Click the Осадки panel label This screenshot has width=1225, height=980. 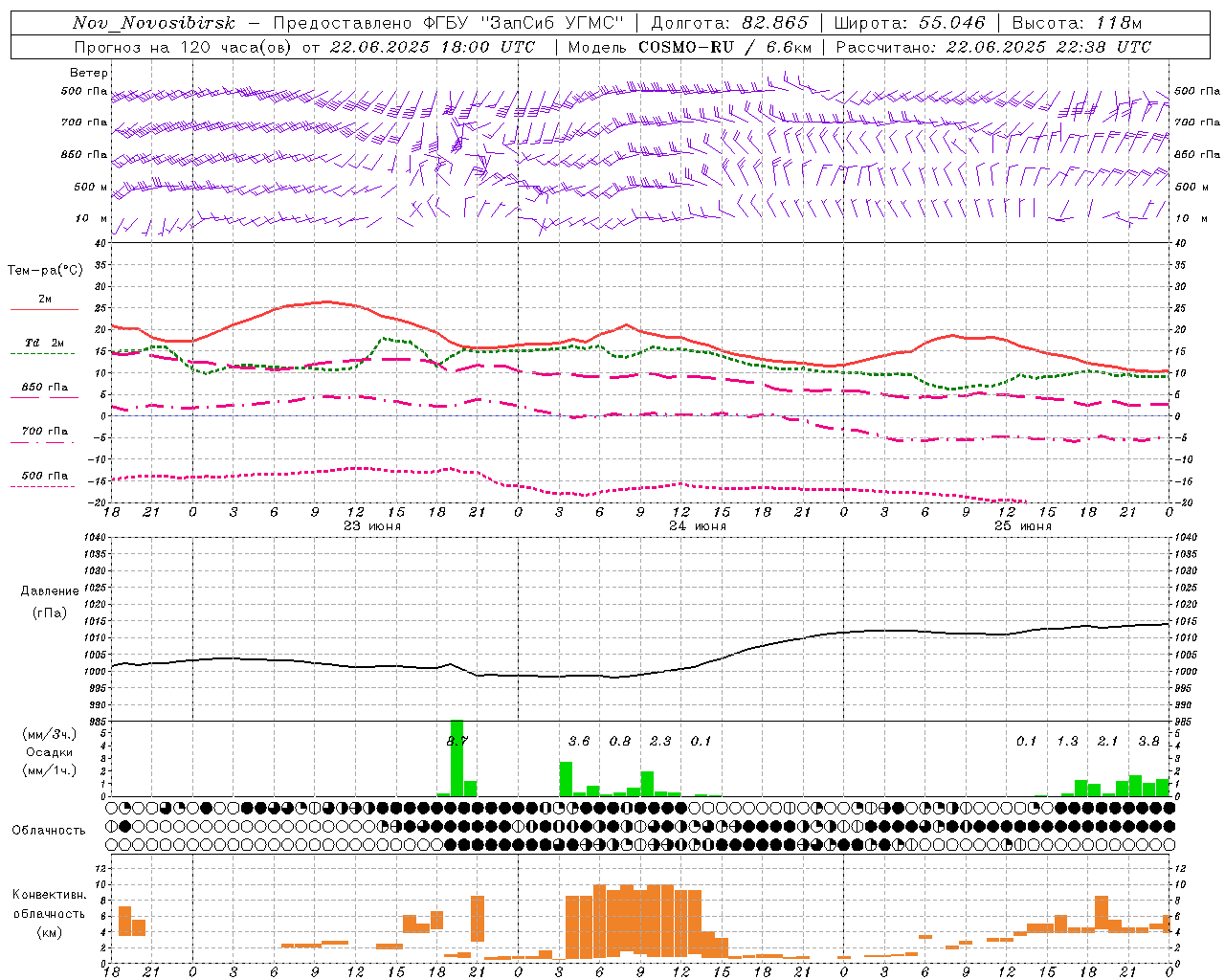tap(50, 752)
